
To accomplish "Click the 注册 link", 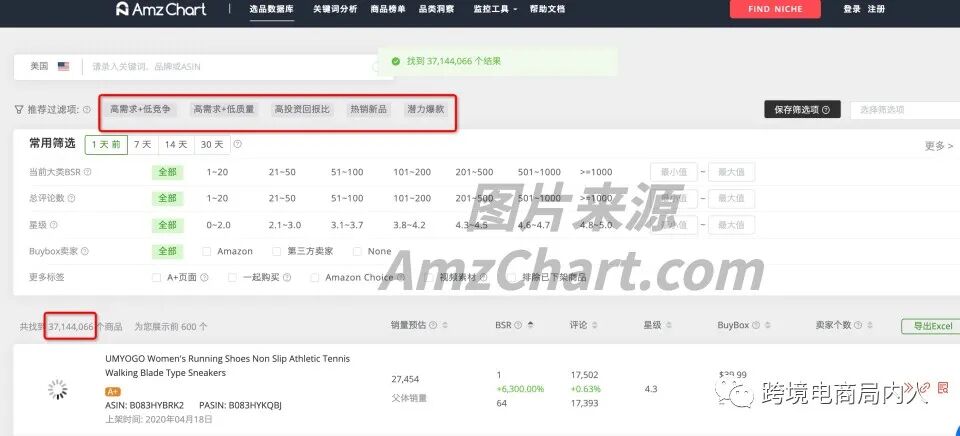I will (x=876, y=9).
